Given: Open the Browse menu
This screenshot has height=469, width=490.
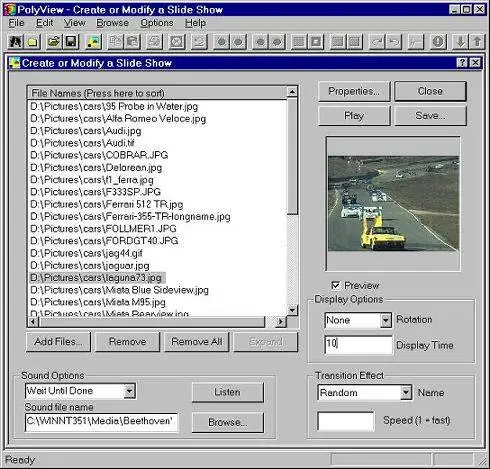Looking at the screenshot, I should (112, 23).
